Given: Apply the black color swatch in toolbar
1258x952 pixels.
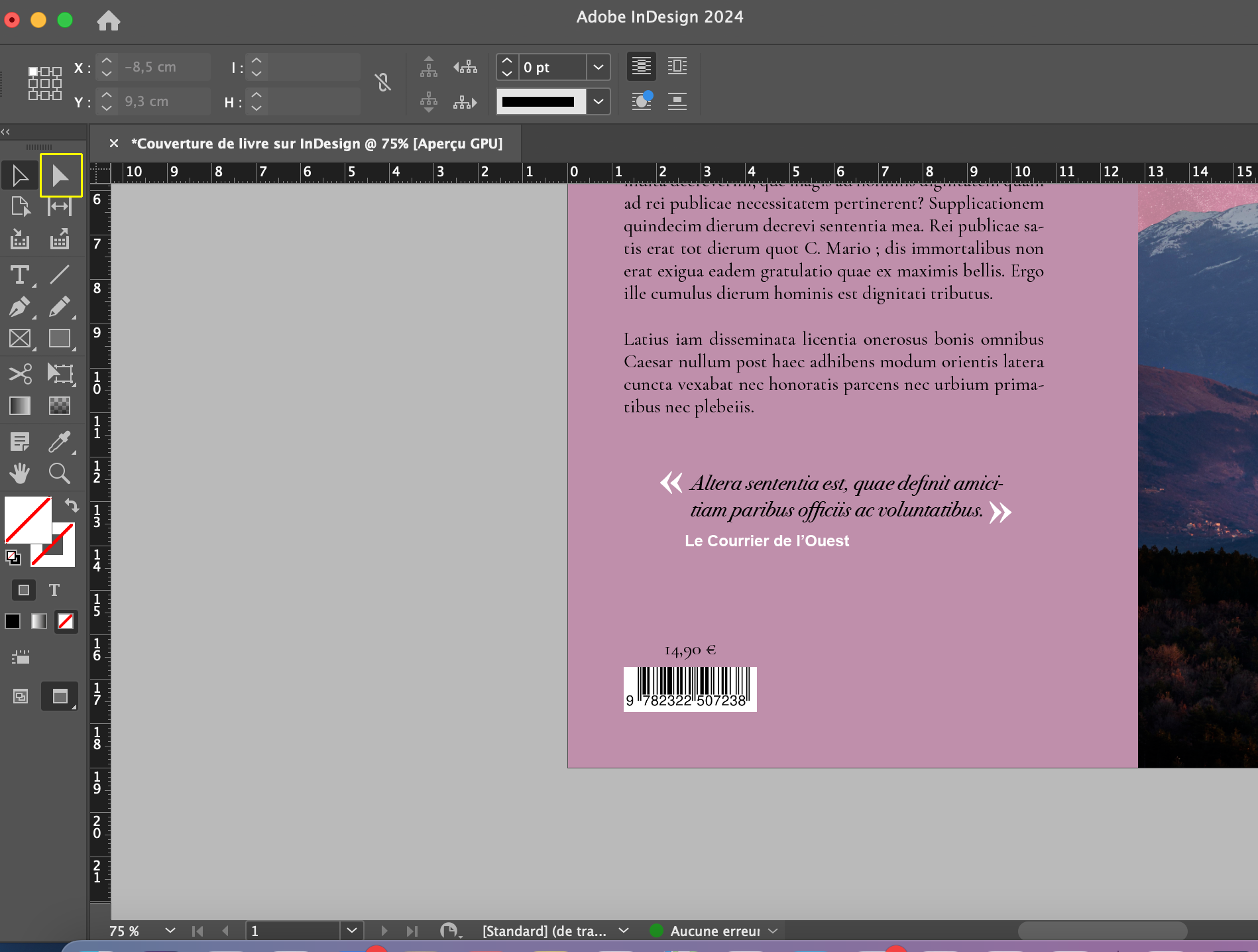Looking at the screenshot, I should (13, 622).
